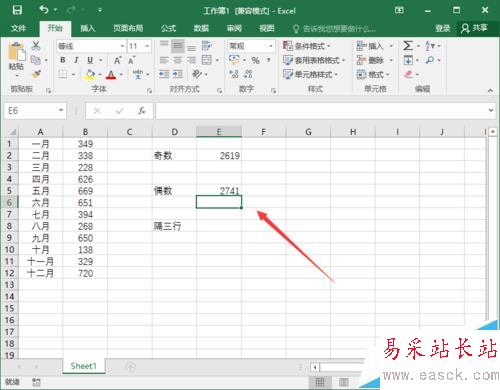500x390 pixels.
Task: Click the Paste clipboard icon
Action: click(16, 53)
